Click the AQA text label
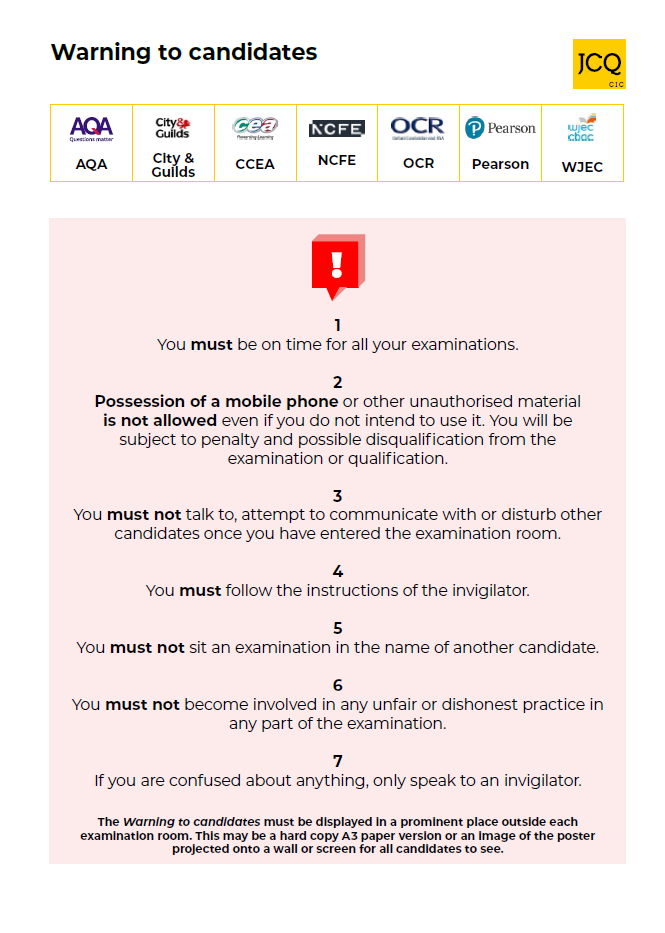The height and width of the screenshot is (933, 665). [x=91, y=164]
